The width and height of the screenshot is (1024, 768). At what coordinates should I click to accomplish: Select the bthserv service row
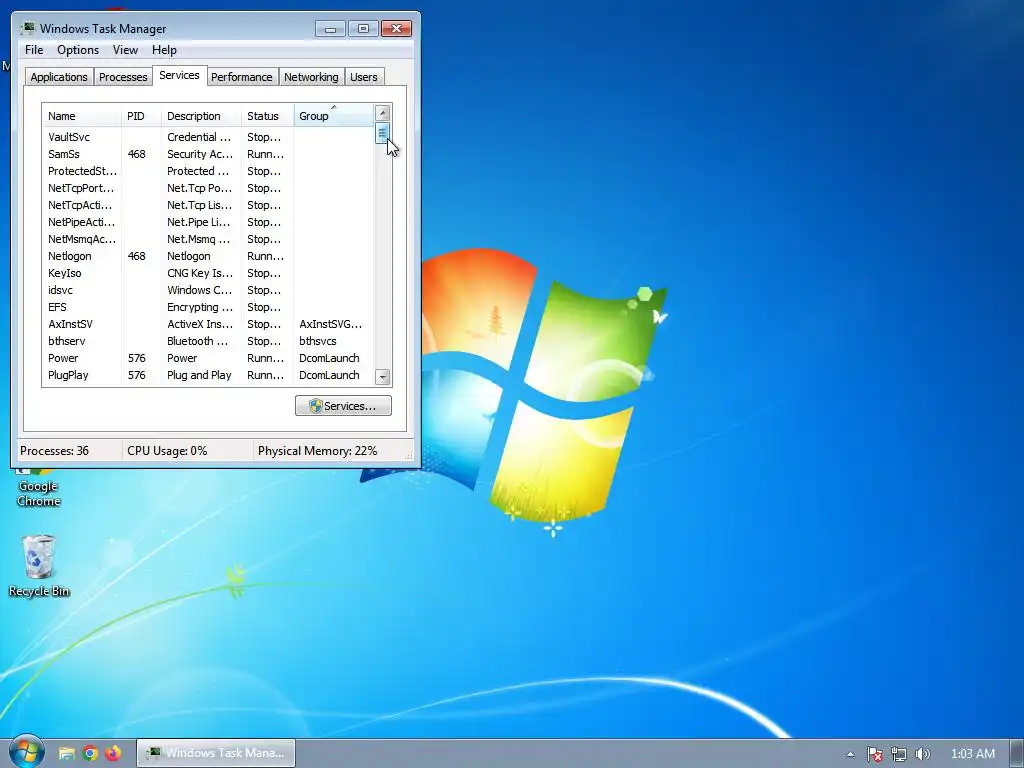[x=208, y=340]
